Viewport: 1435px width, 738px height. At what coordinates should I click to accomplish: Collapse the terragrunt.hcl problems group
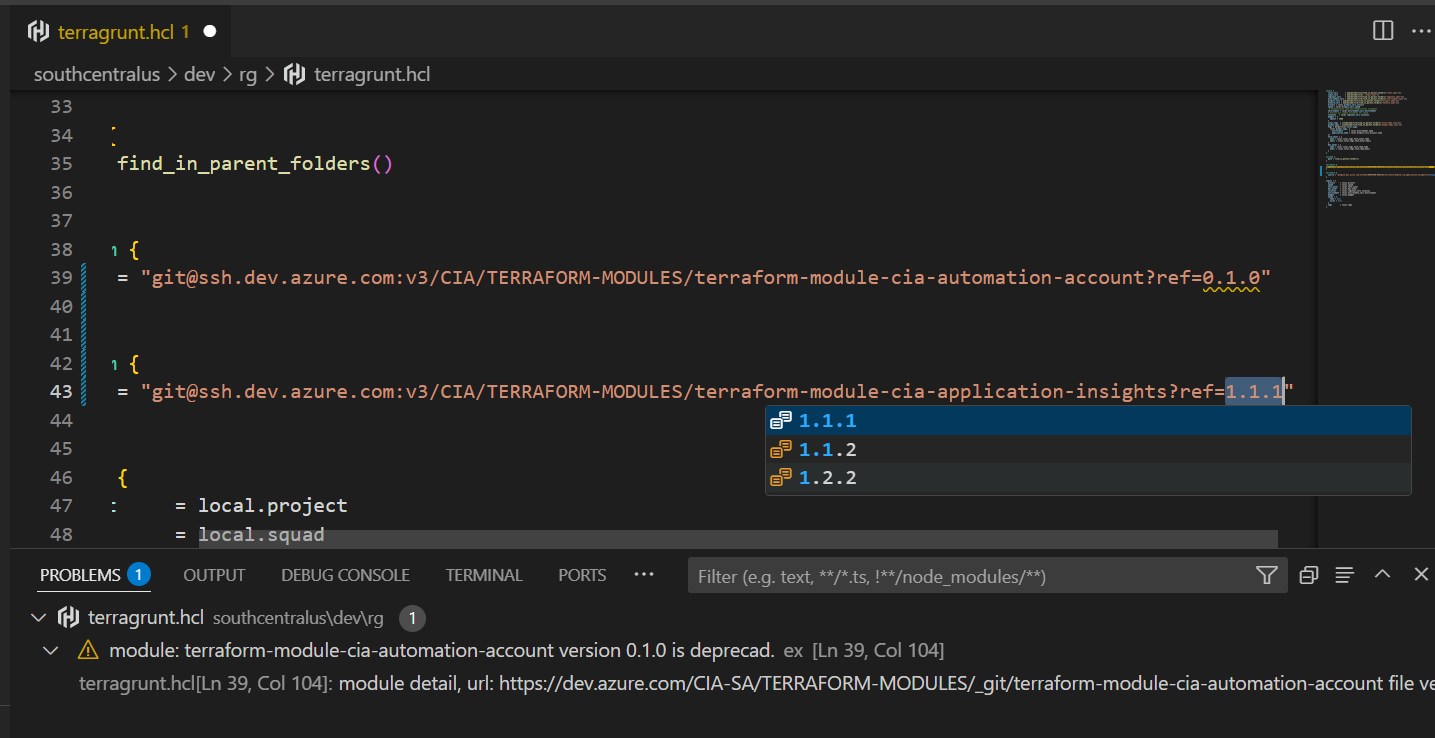(39, 617)
